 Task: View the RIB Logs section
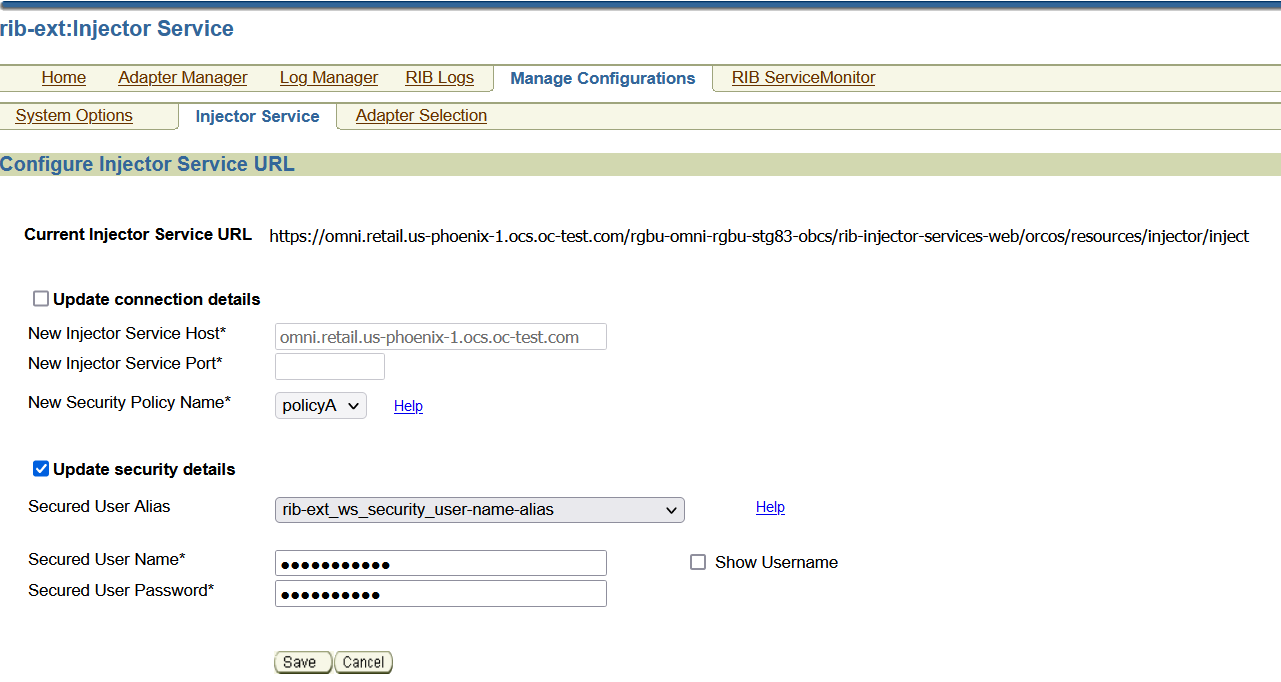coord(439,77)
